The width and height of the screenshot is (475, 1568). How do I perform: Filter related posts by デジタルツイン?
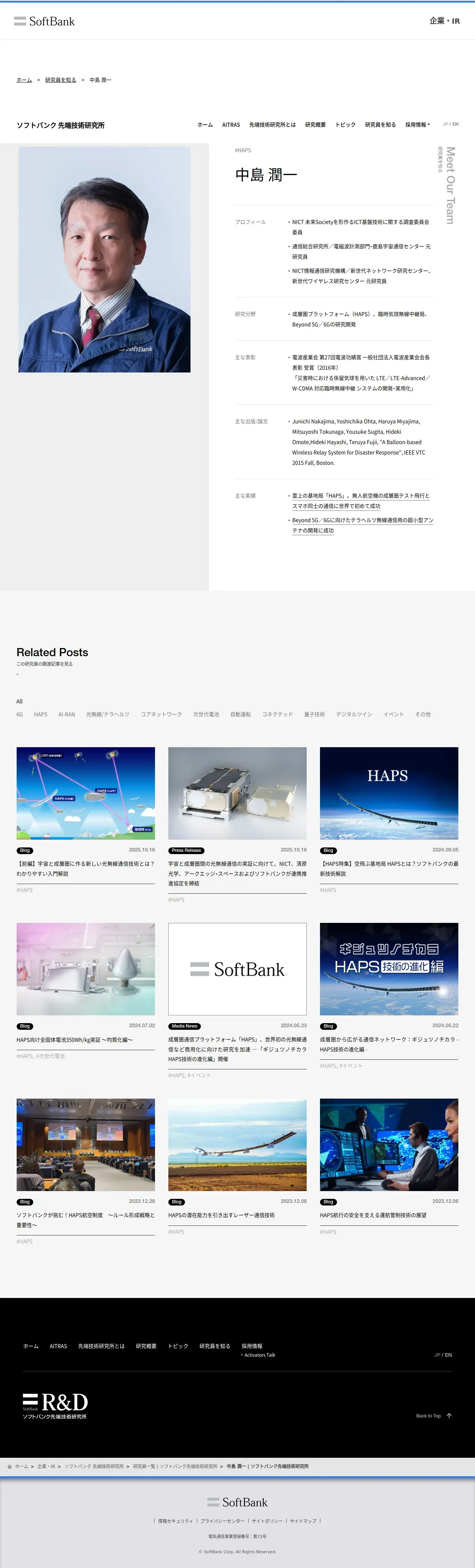tap(354, 715)
